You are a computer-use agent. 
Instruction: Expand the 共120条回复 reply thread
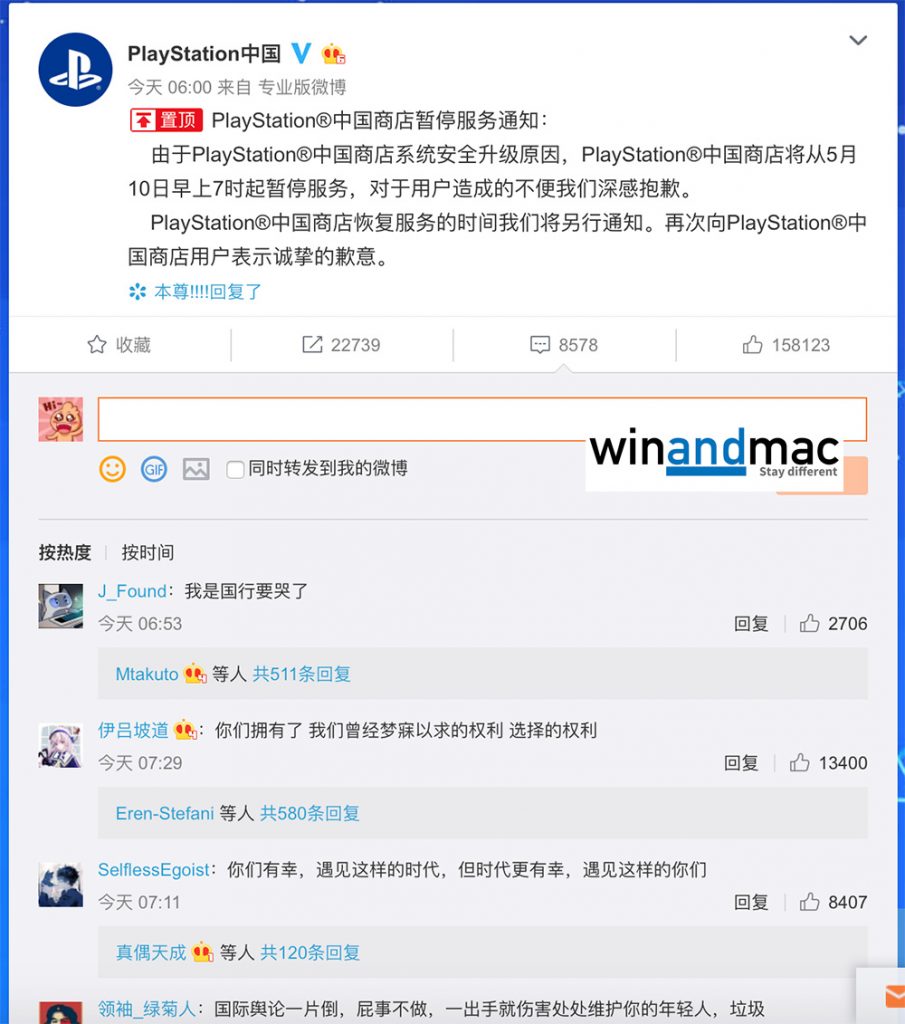[310, 952]
